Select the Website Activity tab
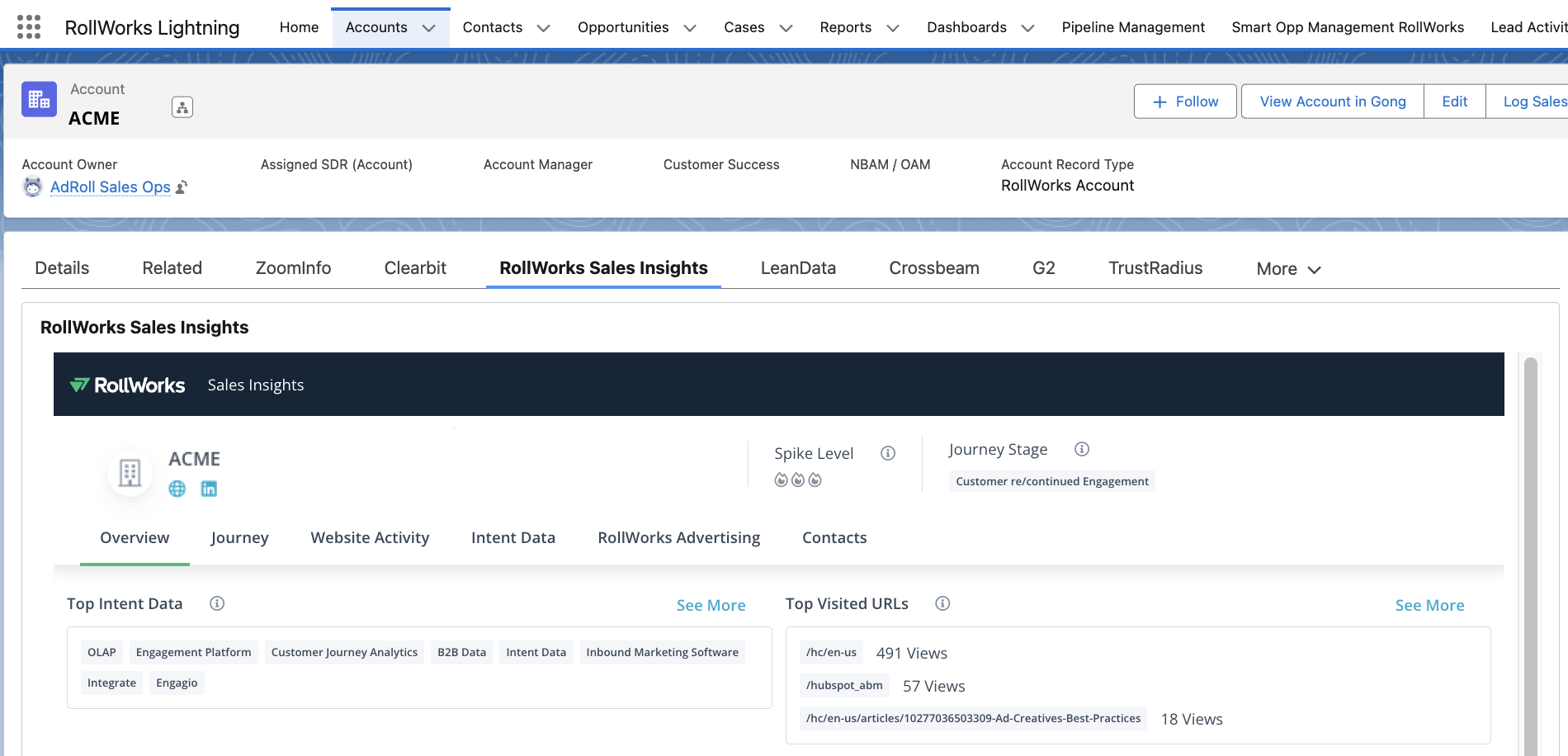The width and height of the screenshot is (1568, 756). tap(370, 537)
